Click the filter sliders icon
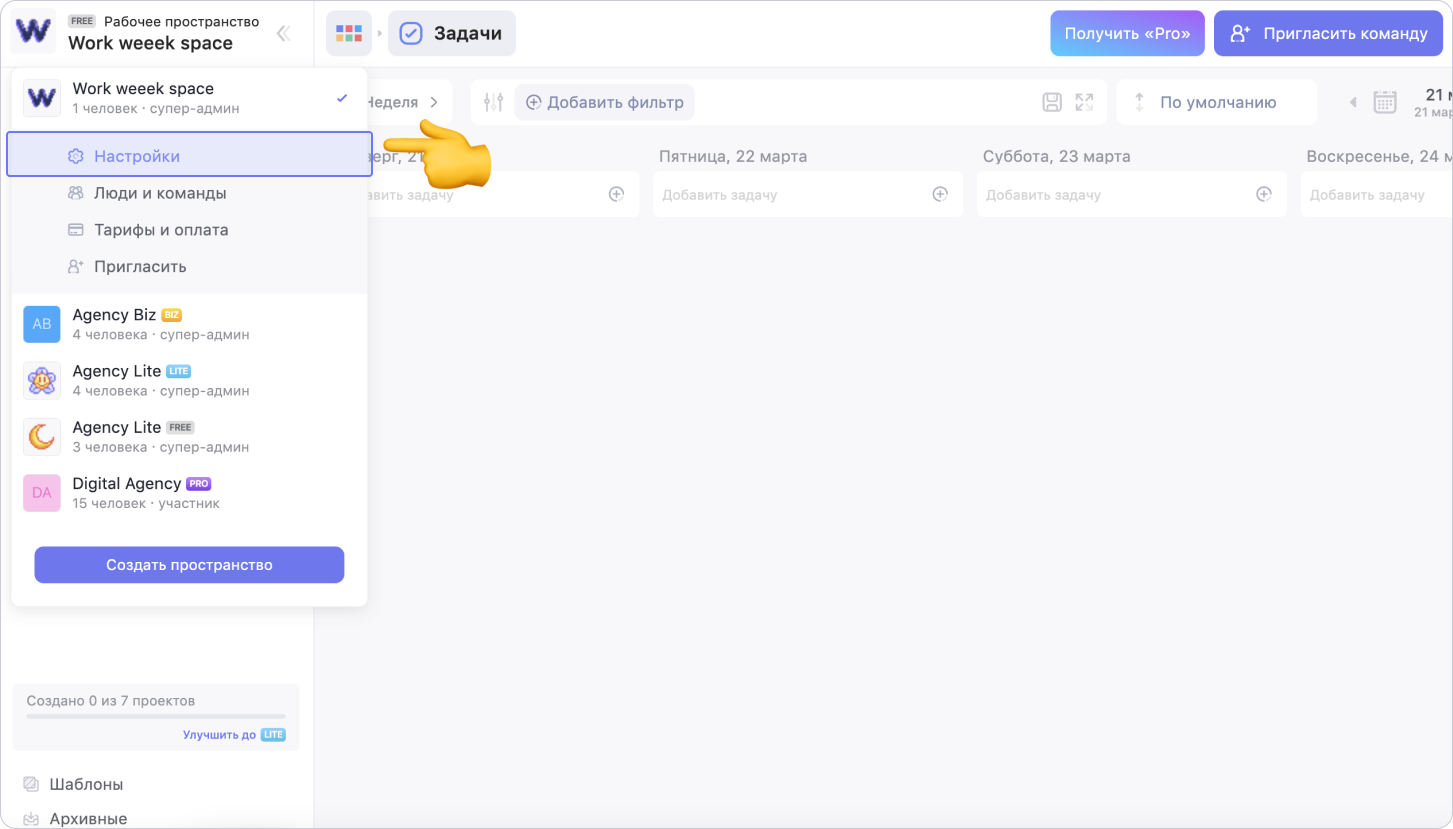 click(x=493, y=102)
